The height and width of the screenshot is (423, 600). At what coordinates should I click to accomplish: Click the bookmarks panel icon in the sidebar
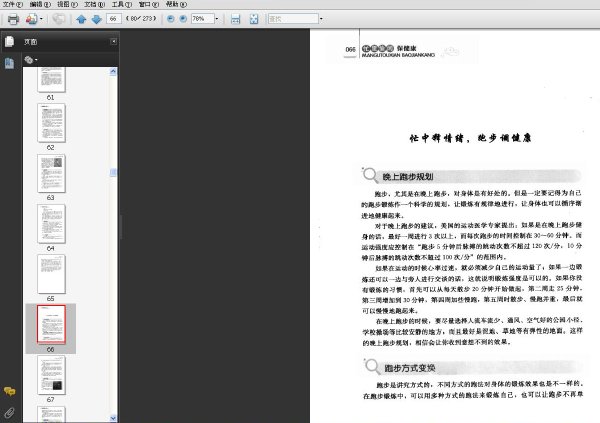point(9,63)
